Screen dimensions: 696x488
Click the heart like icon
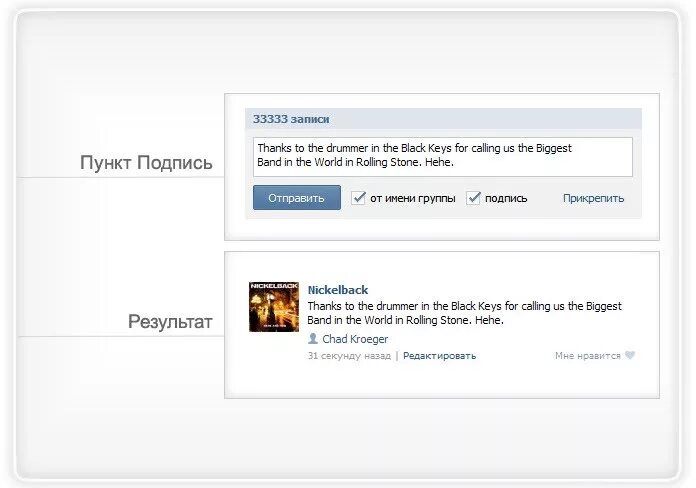pos(630,355)
